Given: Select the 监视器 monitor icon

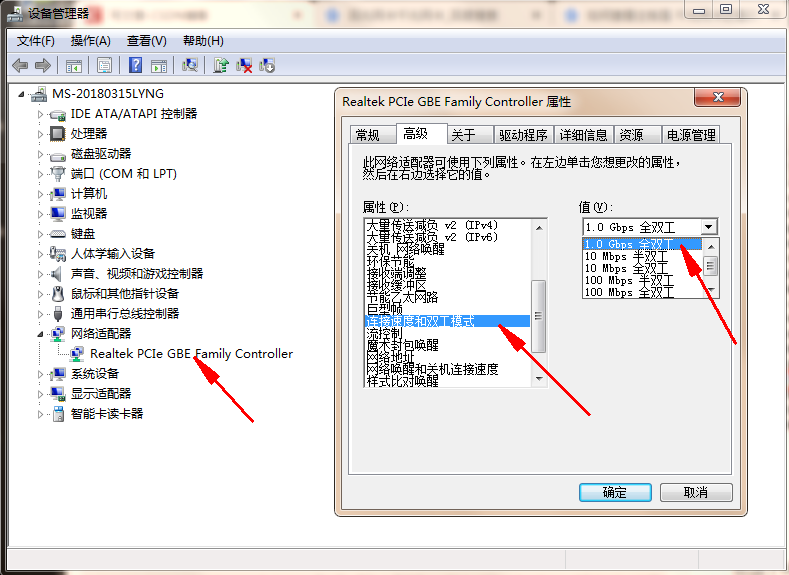Looking at the screenshot, I should pos(58,214).
